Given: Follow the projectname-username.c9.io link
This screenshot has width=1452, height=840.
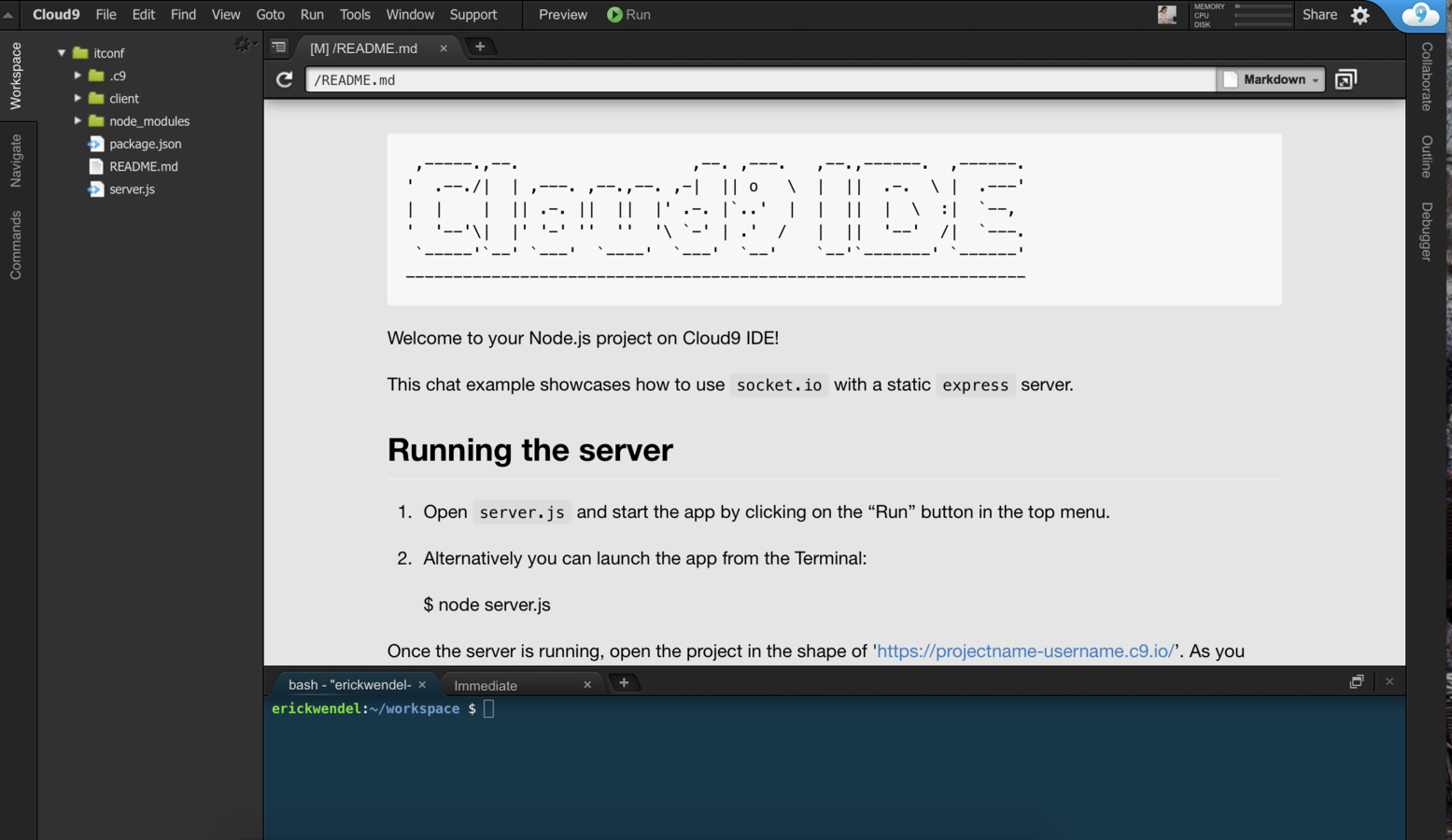Looking at the screenshot, I should point(1025,651).
